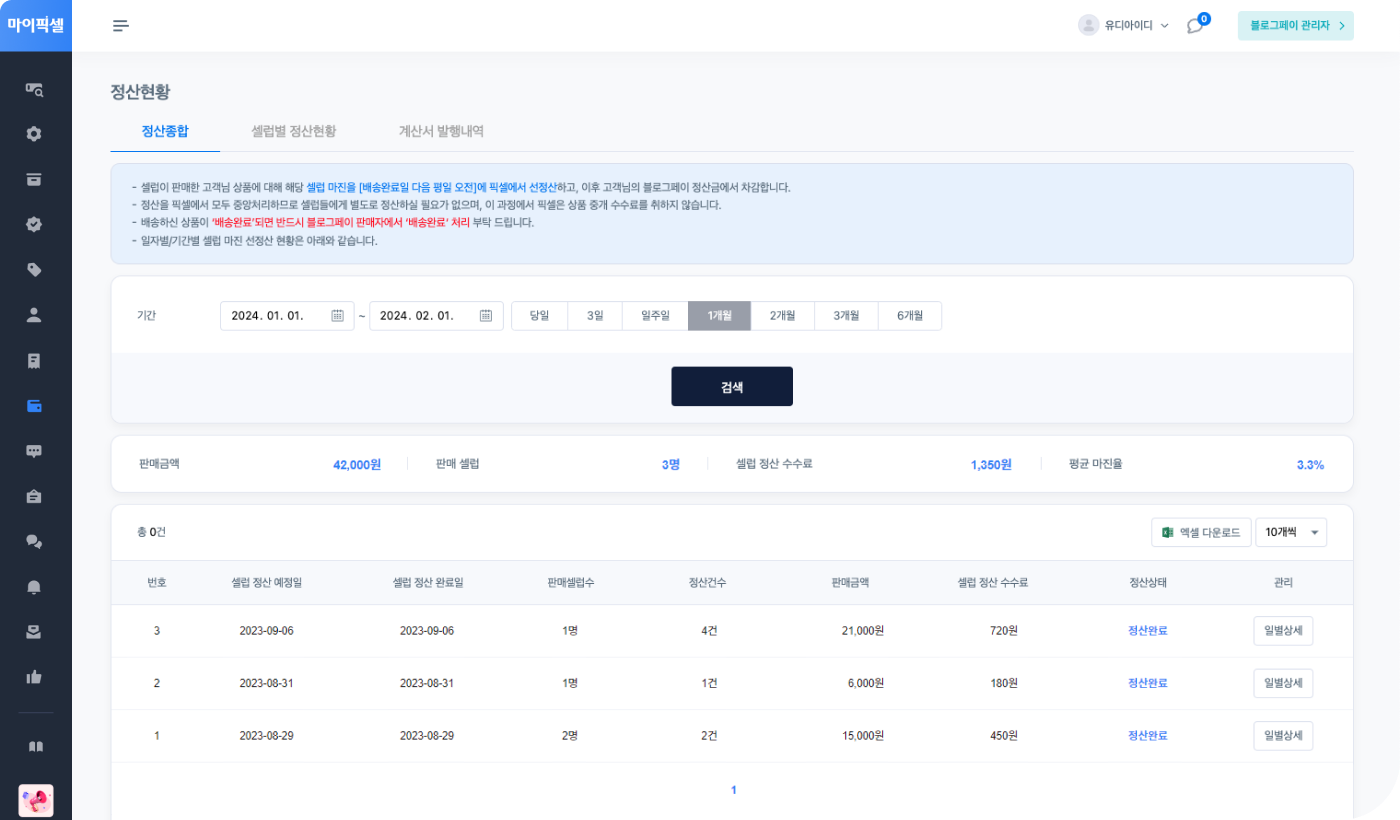Switch to the 셀럽별 정산현황 tab
Viewport: 1400px width, 820px height.
click(294, 131)
